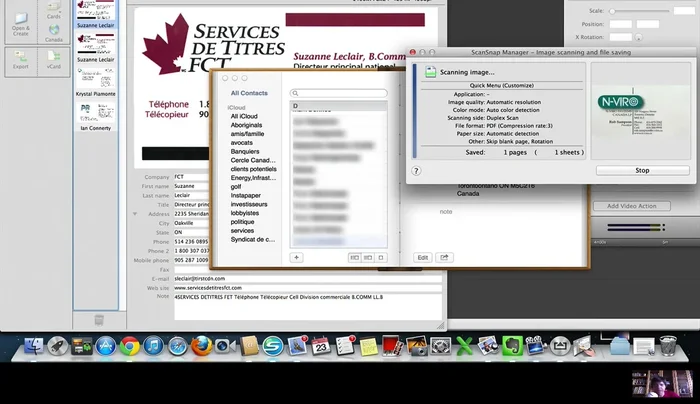Open the Contacts address book dock icon
The height and width of the screenshot is (404, 700).
[x=249, y=346]
